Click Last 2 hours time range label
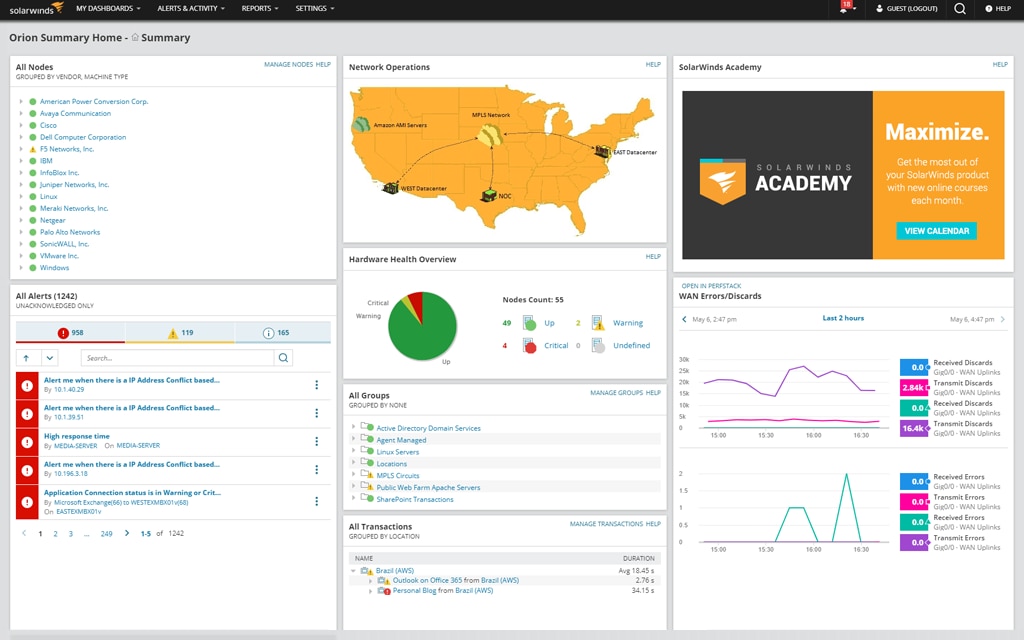This screenshot has width=1024, height=640. 843,318
